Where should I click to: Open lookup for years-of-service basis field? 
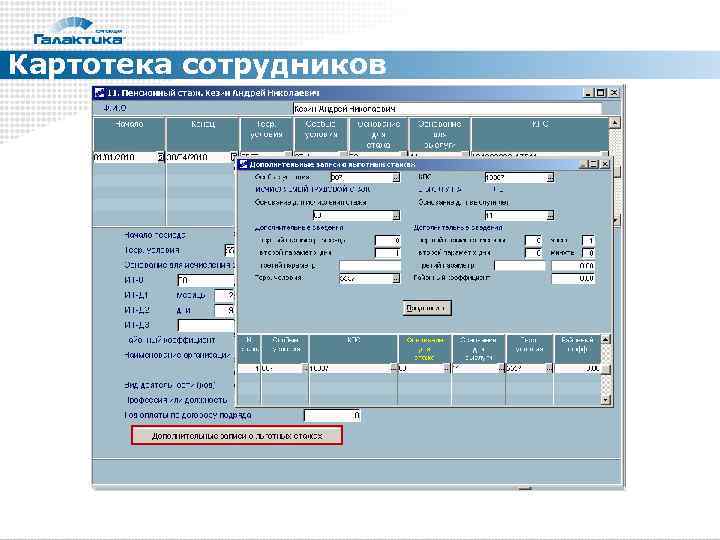pos(550,215)
